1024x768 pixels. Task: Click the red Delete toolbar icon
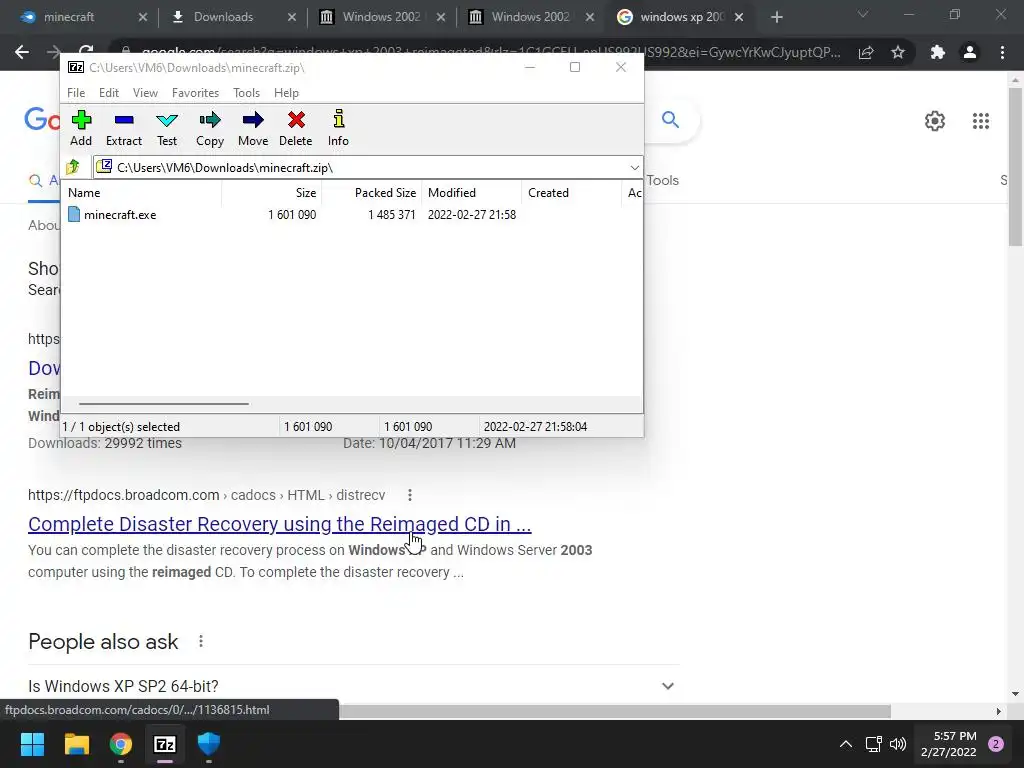296,129
